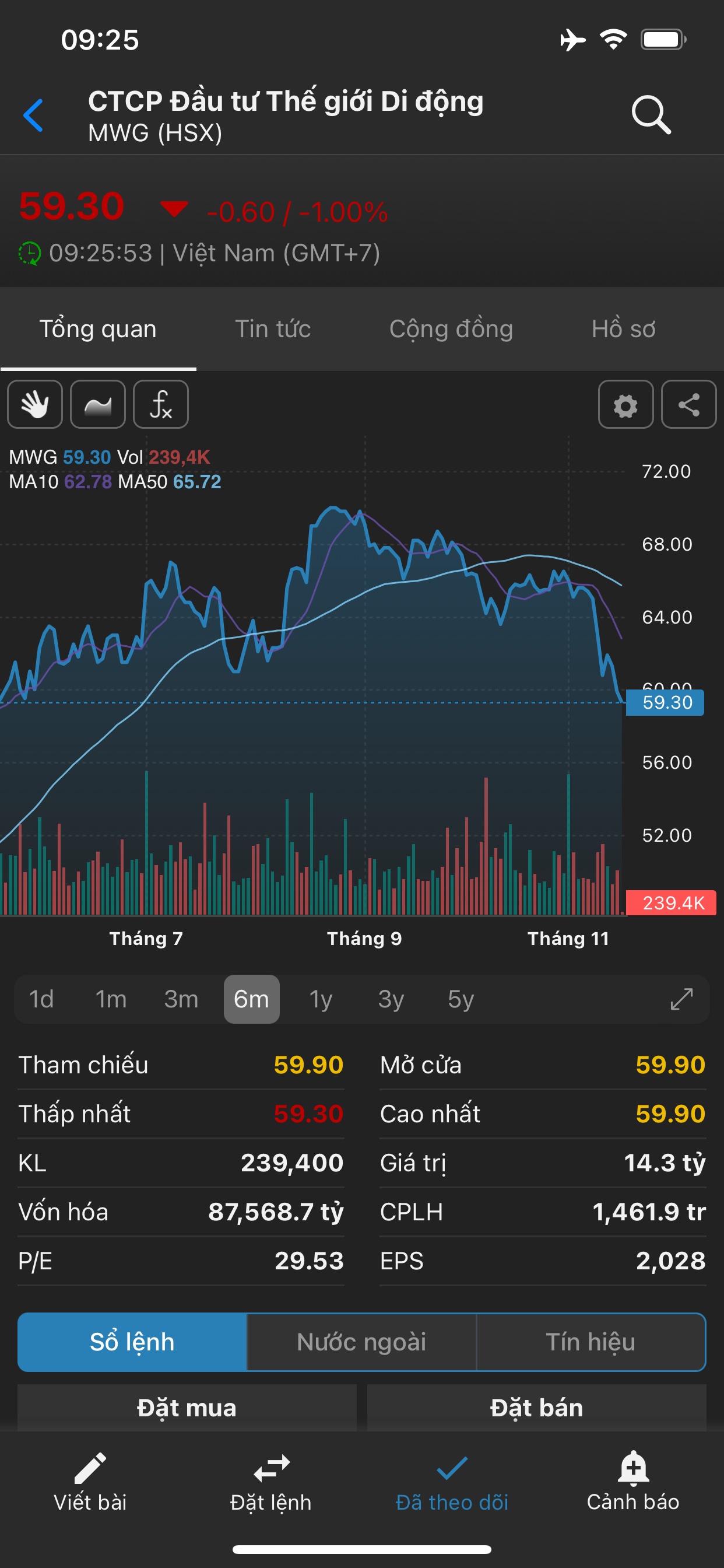Switch to Tín hiệu segment
This screenshot has width=724, height=1568.
(x=590, y=1342)
